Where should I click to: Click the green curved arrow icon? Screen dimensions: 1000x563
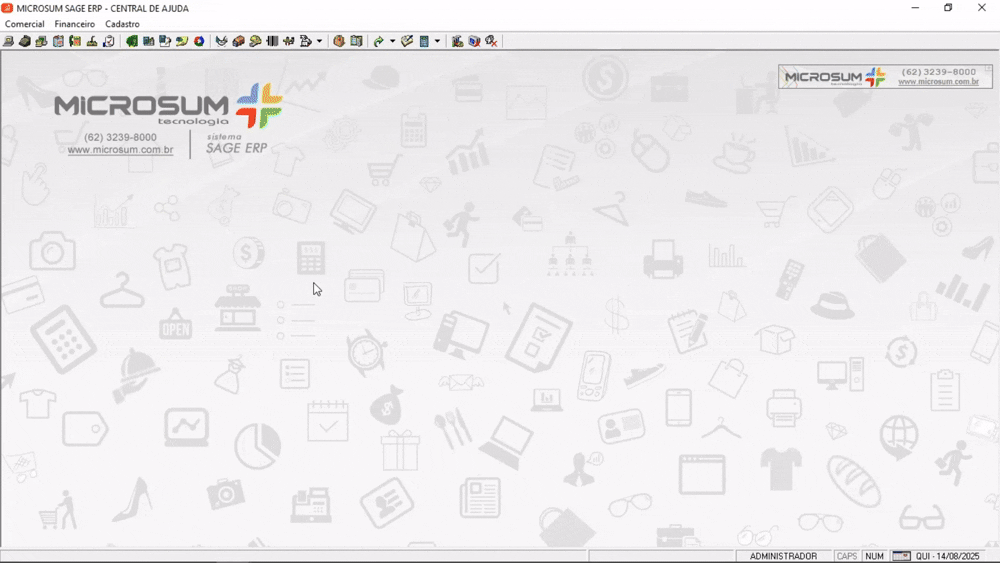pyautogui.click(x=378, y=41)
